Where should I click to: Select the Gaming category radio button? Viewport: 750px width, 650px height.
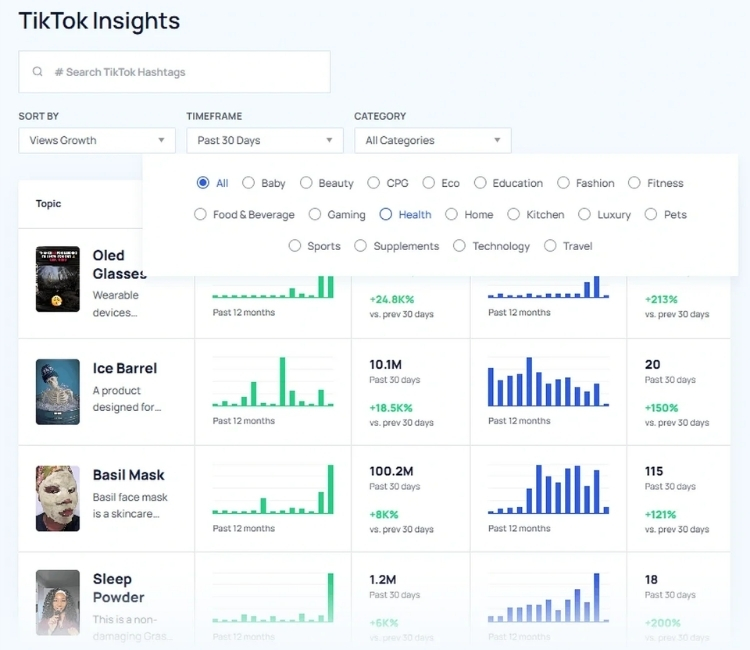tap(315, 214)
